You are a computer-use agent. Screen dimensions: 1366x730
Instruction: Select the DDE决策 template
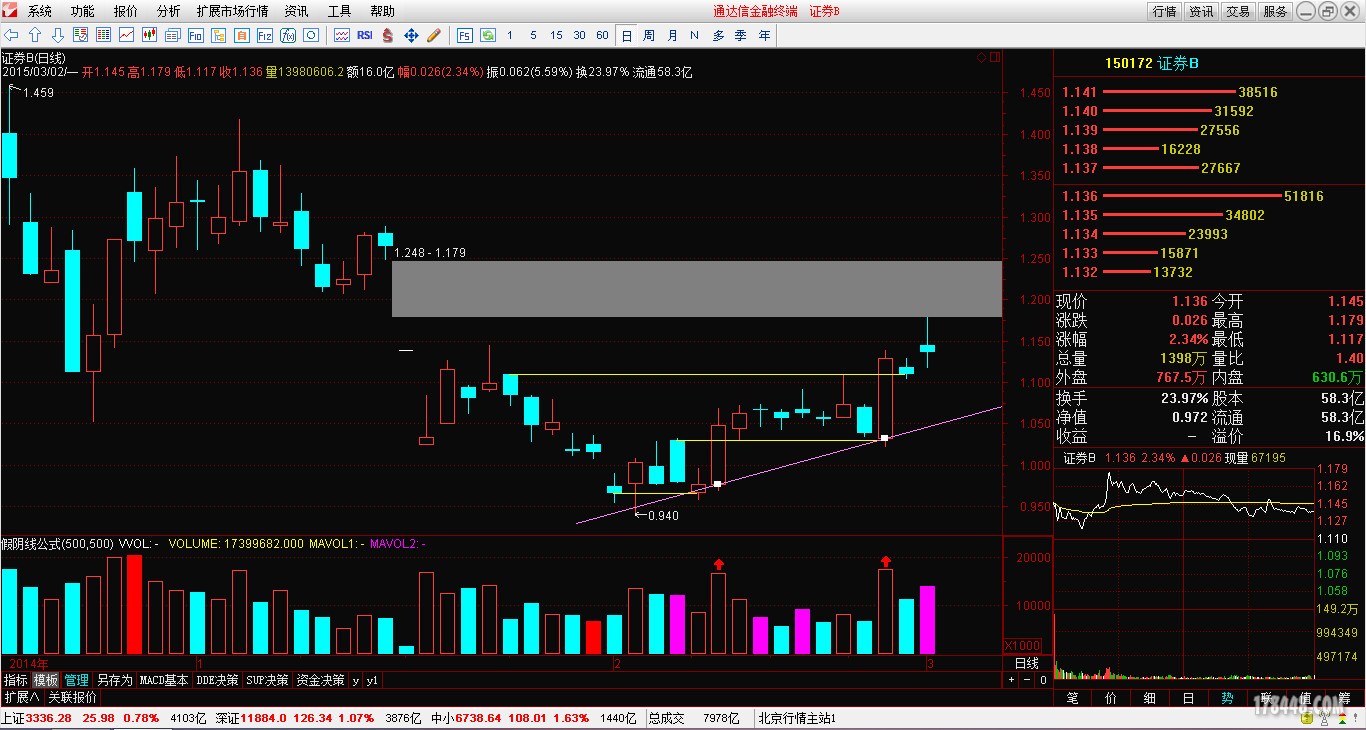(x=218, y=680)
